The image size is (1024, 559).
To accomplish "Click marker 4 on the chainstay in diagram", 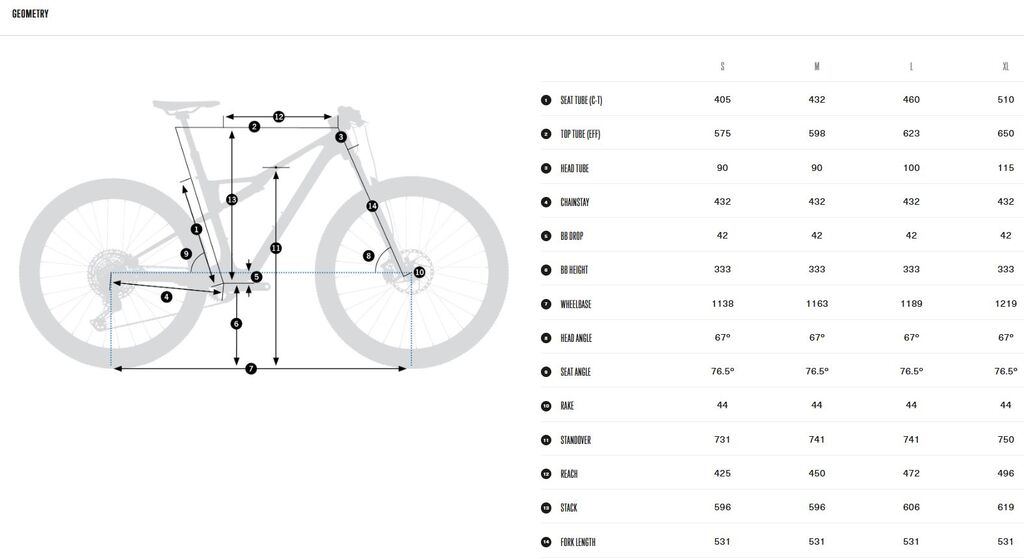I will [166, 297].
